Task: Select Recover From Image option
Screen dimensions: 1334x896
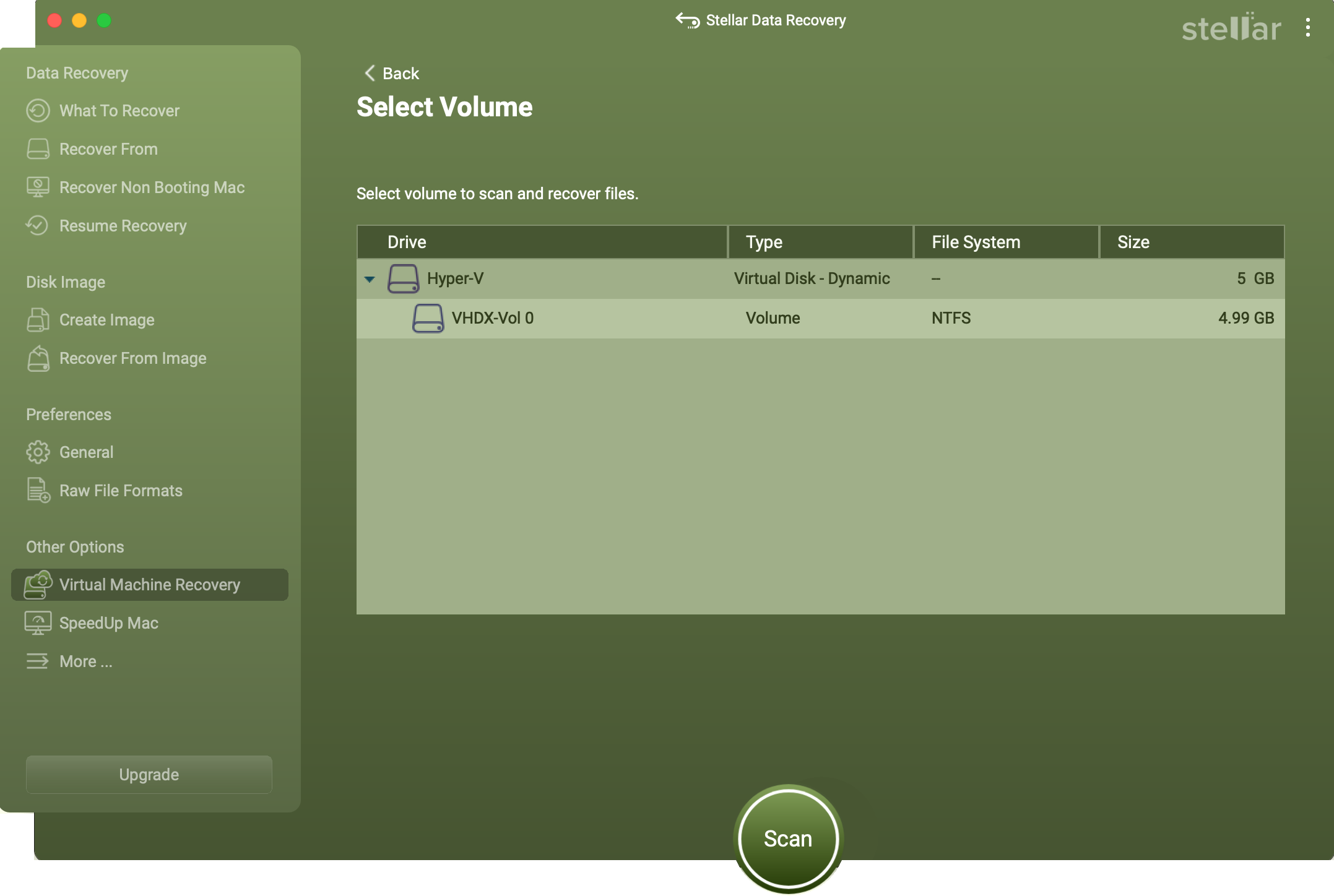Action: tap(132, 358)
